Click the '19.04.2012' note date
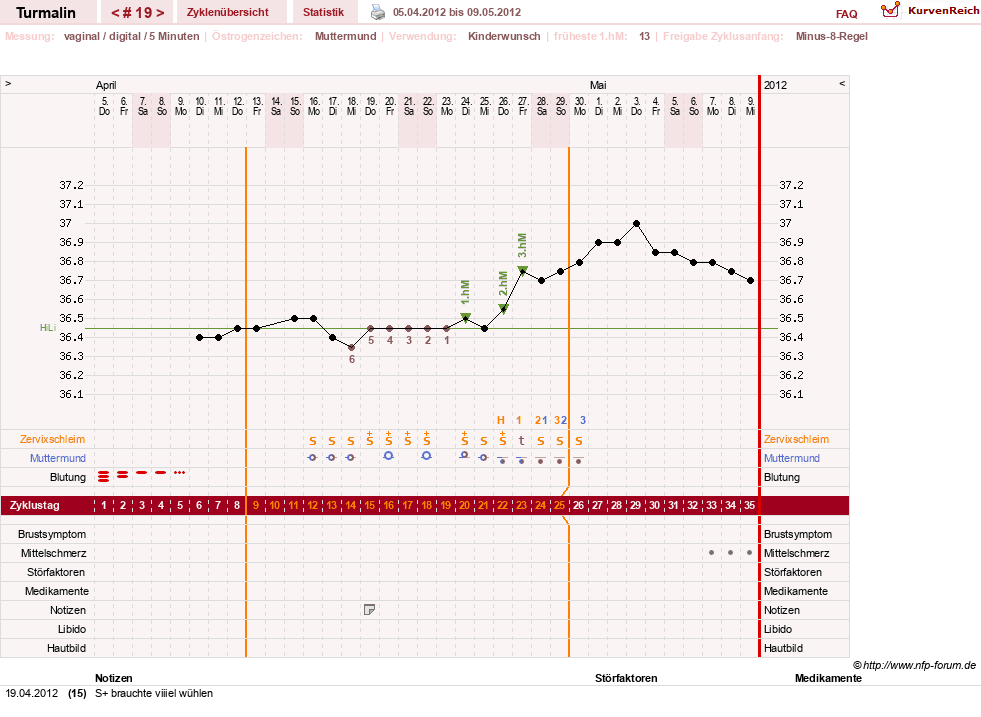981x717 pixels. tap(32, 693)
